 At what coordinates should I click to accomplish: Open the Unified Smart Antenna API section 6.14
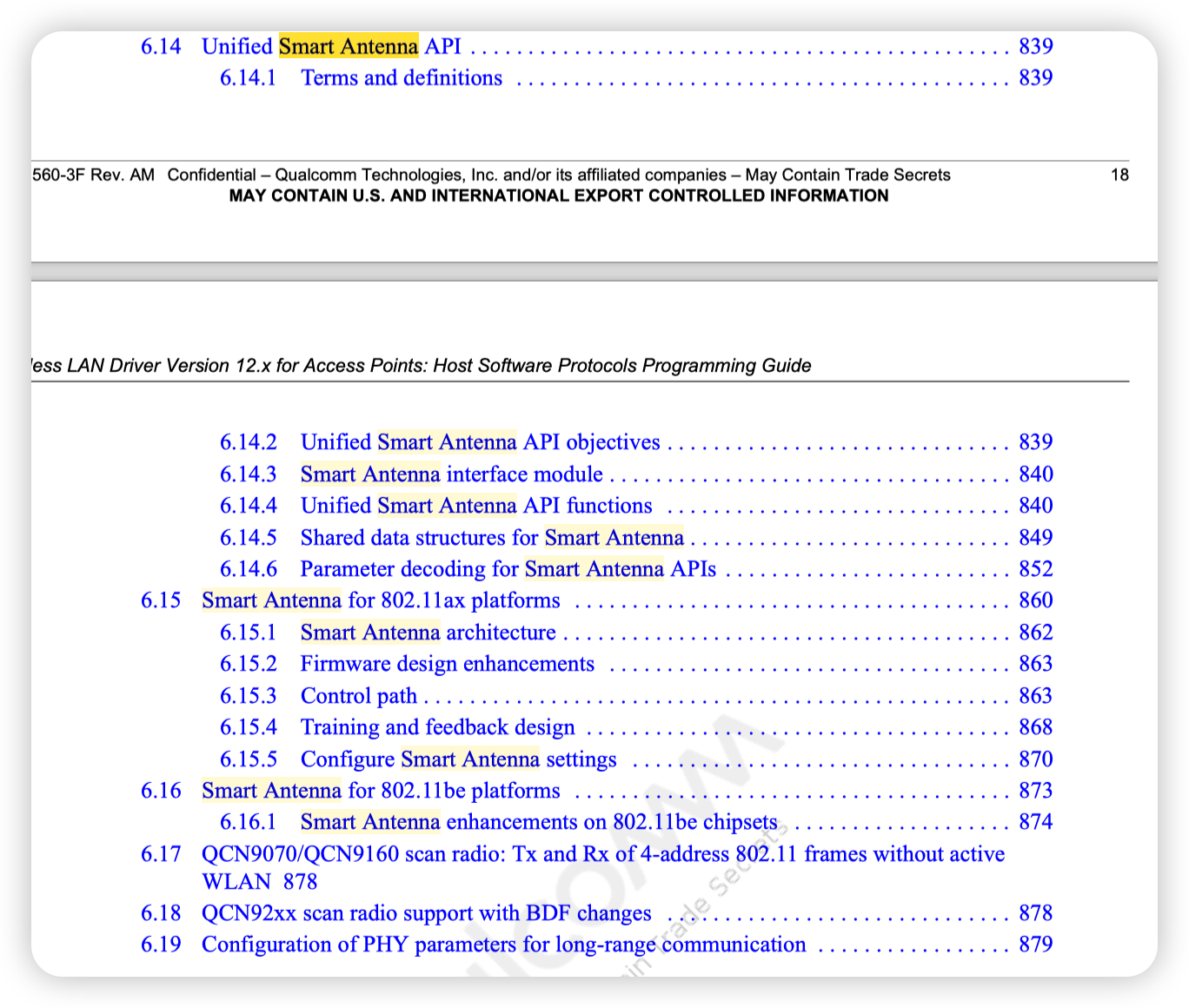click(331, 46)
